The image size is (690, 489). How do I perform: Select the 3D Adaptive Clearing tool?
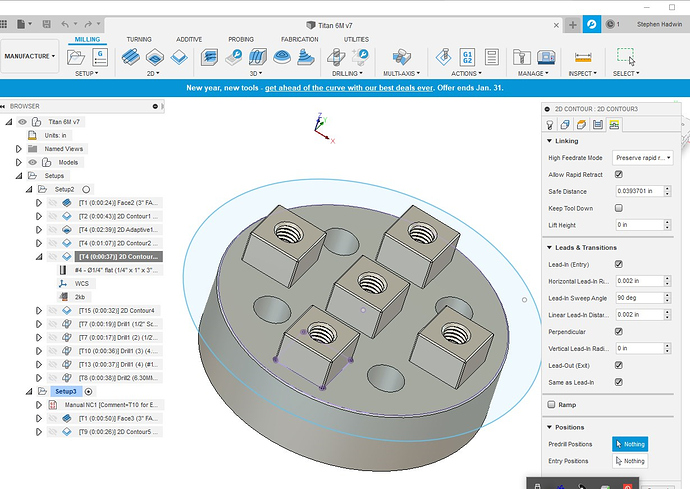(x=209, y=57)
